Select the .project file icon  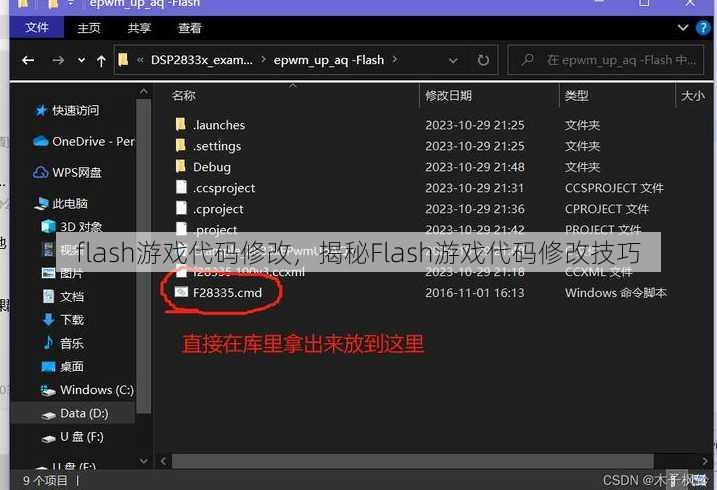click(182, 228)
